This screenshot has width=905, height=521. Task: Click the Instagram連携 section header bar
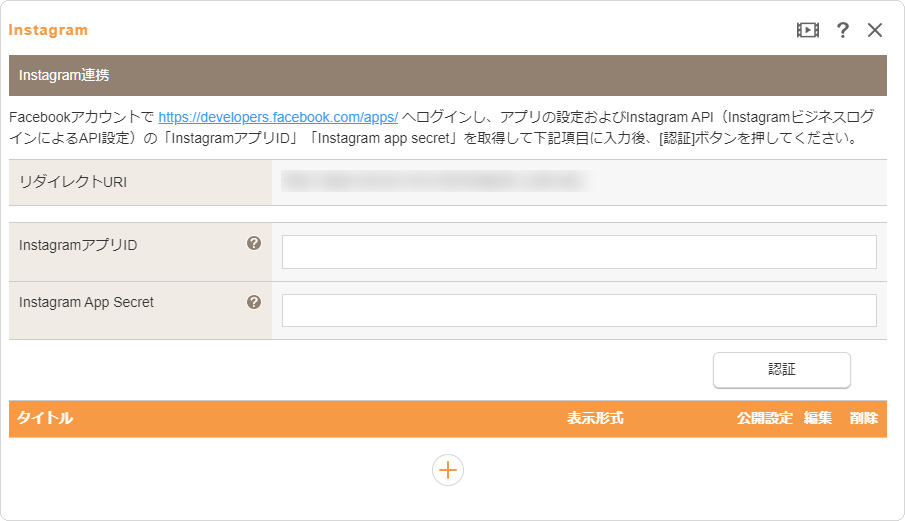pos(447,75)
